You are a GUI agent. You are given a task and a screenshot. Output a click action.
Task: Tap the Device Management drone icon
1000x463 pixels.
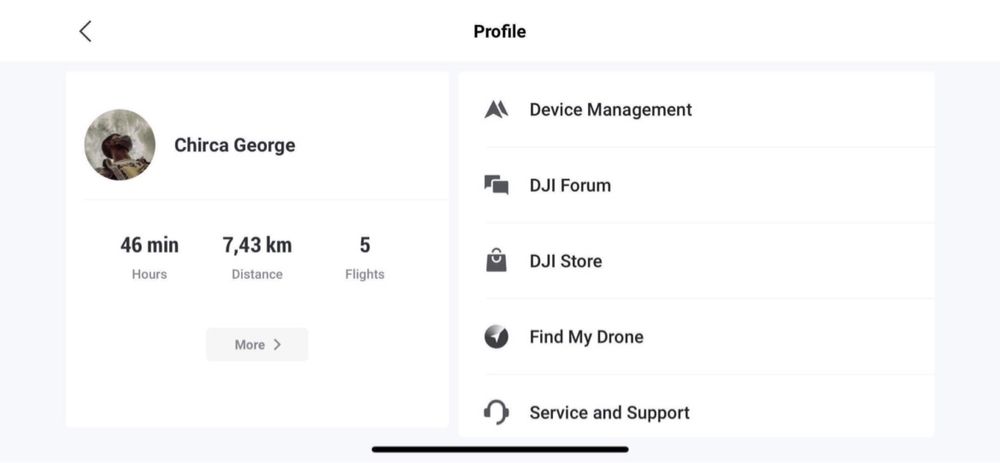(x=496, y=110)
